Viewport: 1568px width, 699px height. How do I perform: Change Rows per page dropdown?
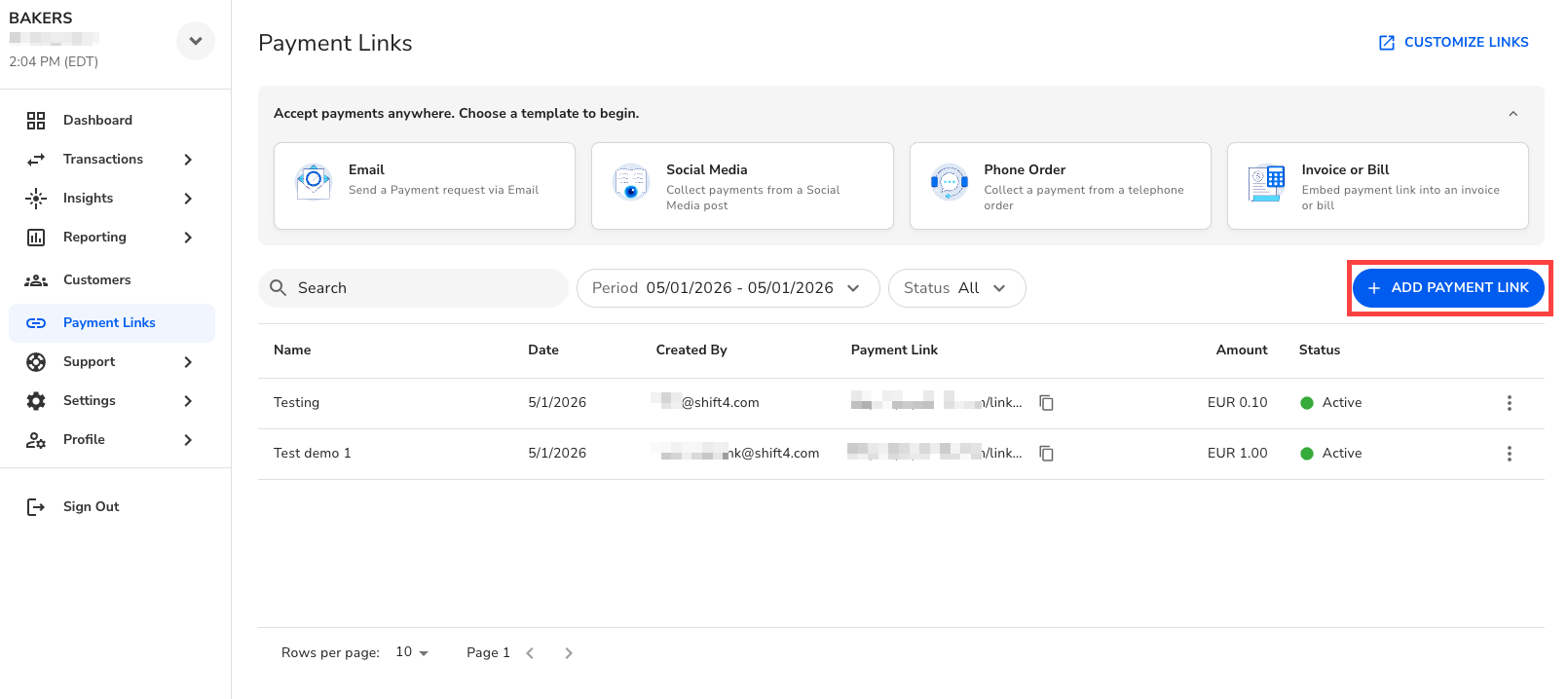(412, 652)
